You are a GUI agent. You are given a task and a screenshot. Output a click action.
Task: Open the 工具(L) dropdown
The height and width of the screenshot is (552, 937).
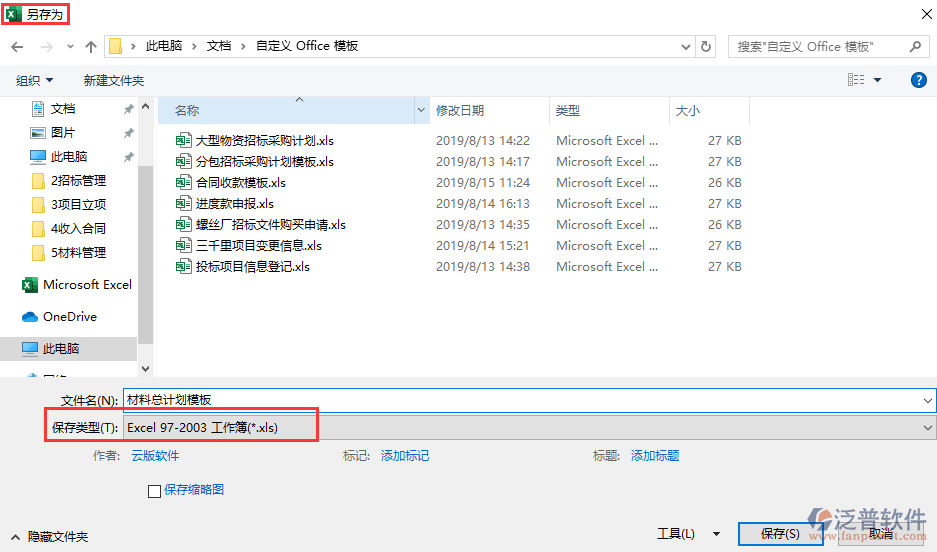click(688, 534)
